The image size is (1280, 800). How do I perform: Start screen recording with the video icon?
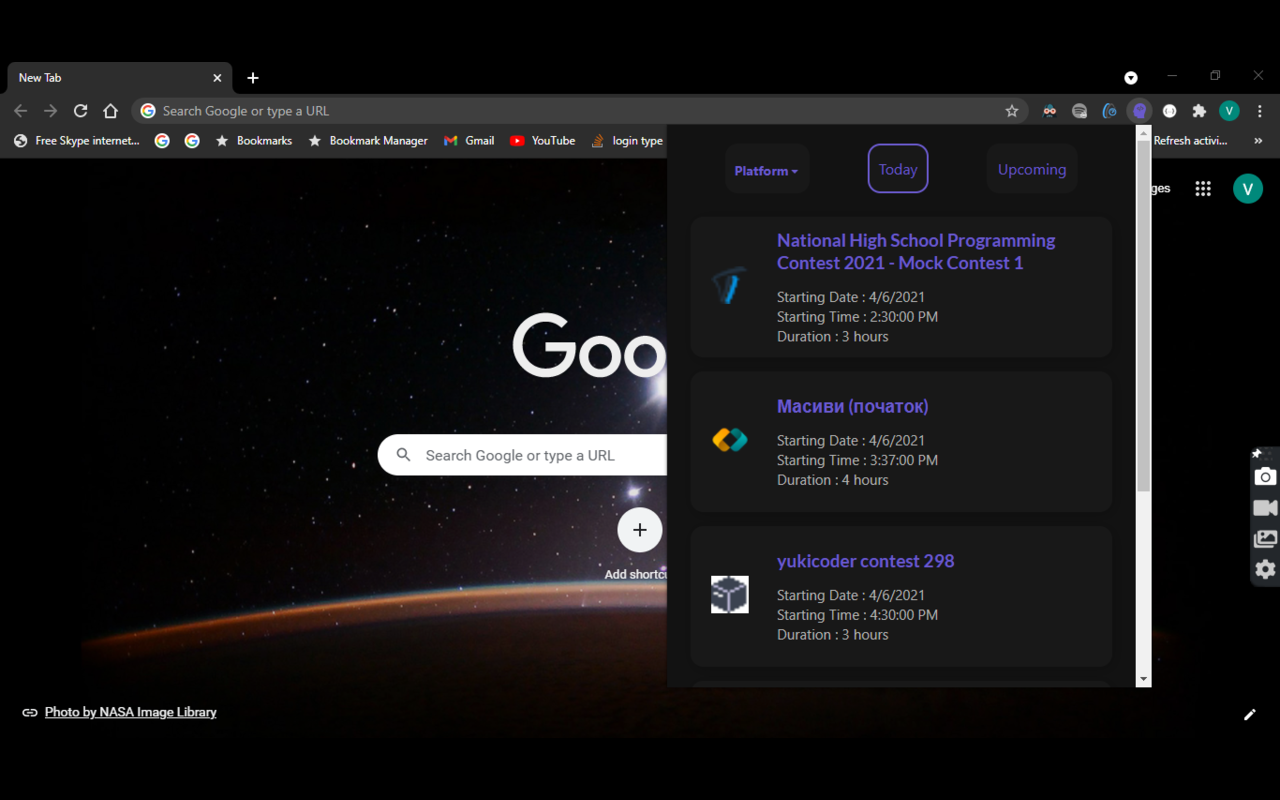[1265, 508]
